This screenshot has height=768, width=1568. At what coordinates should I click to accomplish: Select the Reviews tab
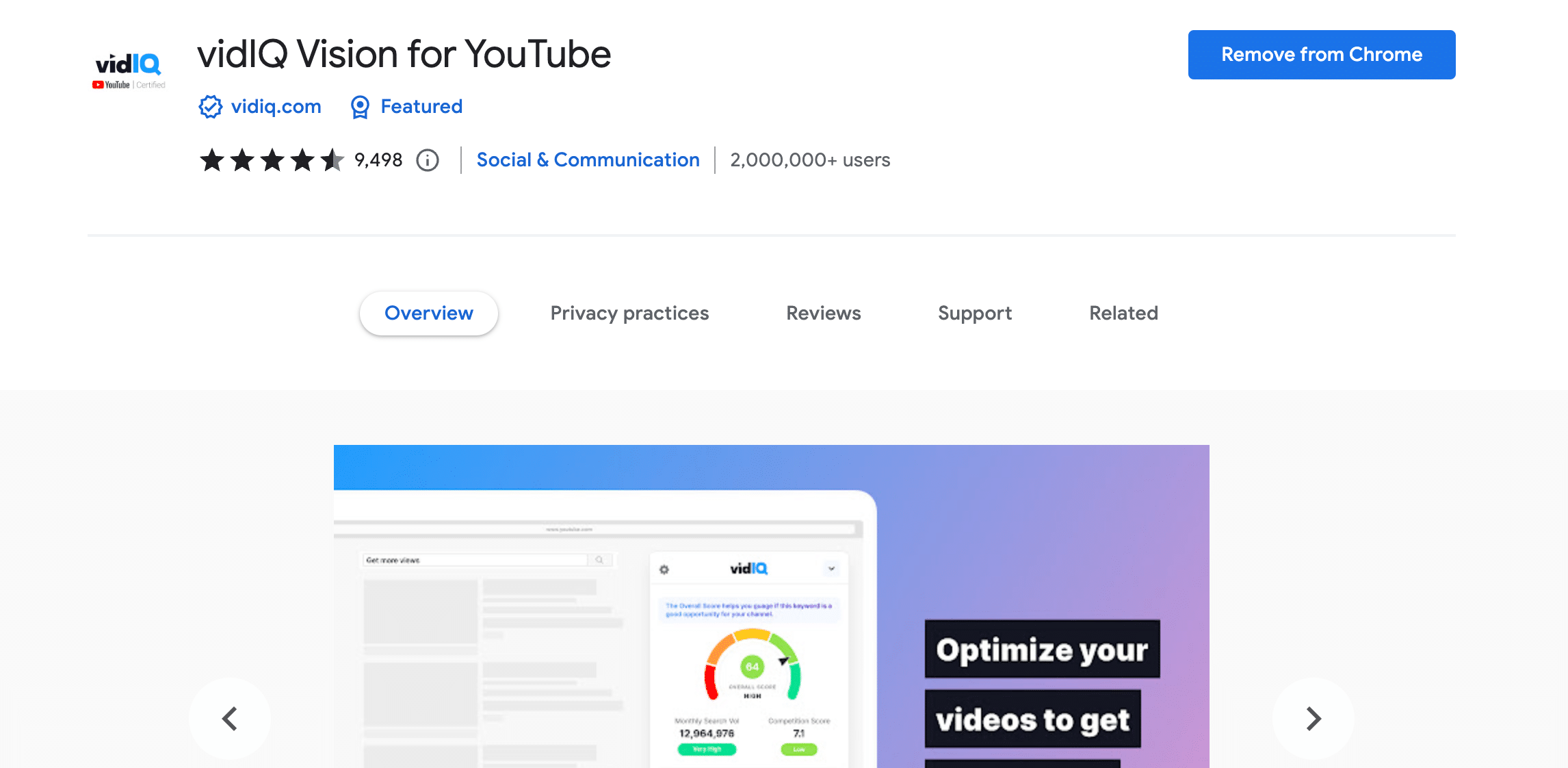pyautogui.click(x=824, y=313)
